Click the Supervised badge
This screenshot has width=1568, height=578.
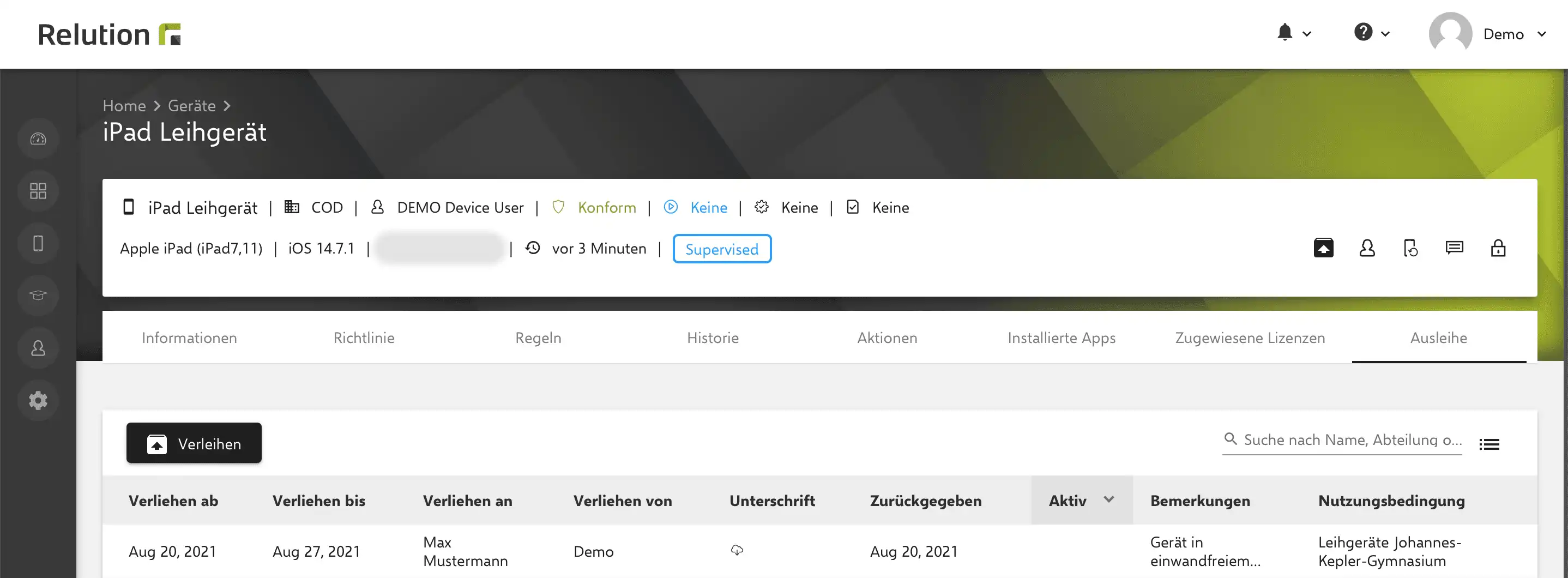pos(722,249)
